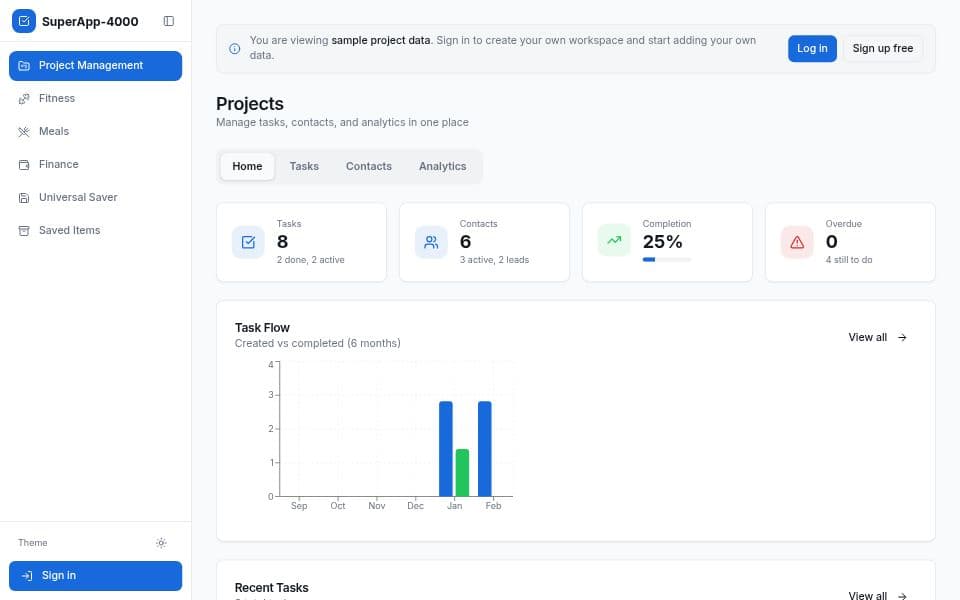Click the Finance wallet icon in sidebar
Viewport: 960px width, 600px height.
(24, 164)
